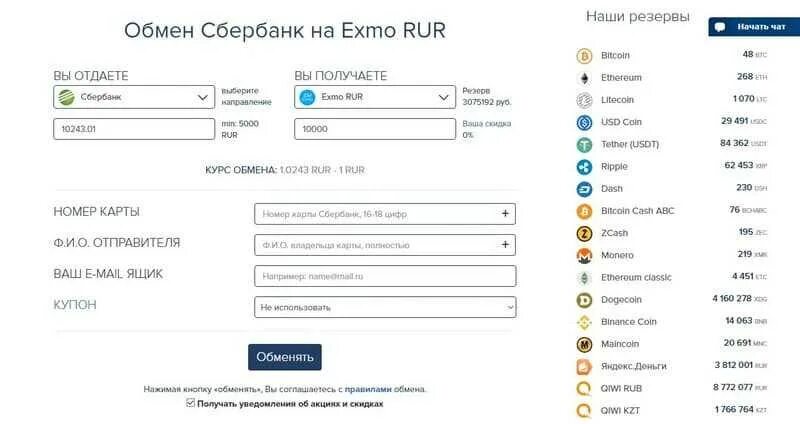Open the Exmo RUR target currency dropdown
Screen dimensions: 800x424
[x=375, y=97]
